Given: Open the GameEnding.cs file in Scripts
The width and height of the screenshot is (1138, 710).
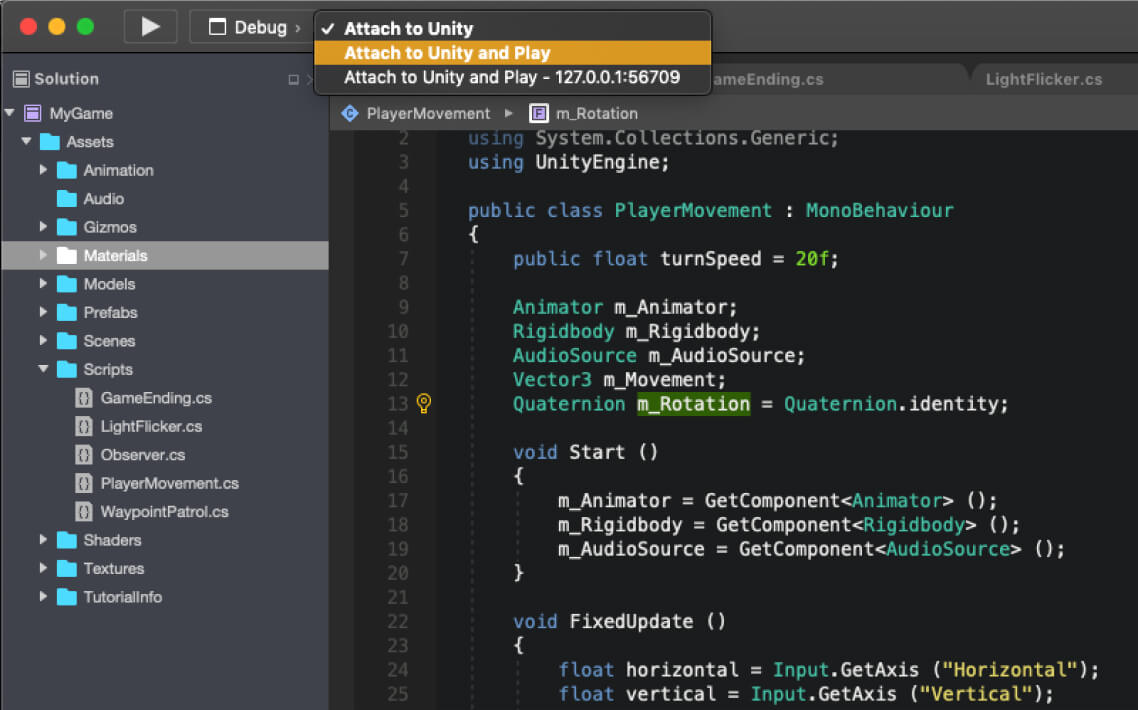Looking at the screenshot, I should [155, 398].
